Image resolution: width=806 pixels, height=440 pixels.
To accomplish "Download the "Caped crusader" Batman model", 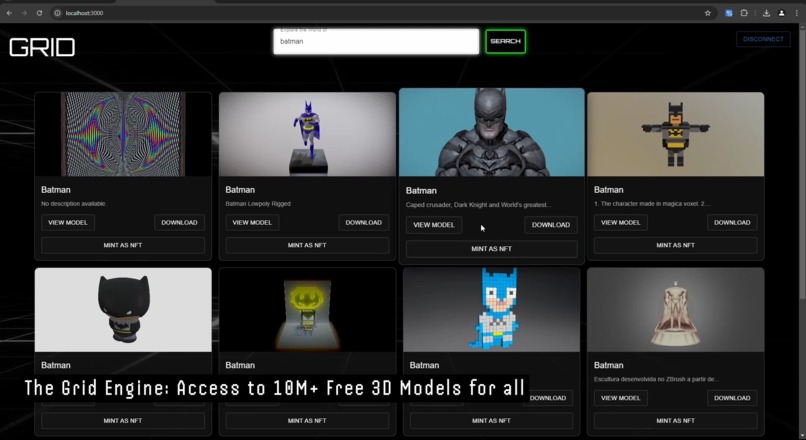I will tap(551, 225).
